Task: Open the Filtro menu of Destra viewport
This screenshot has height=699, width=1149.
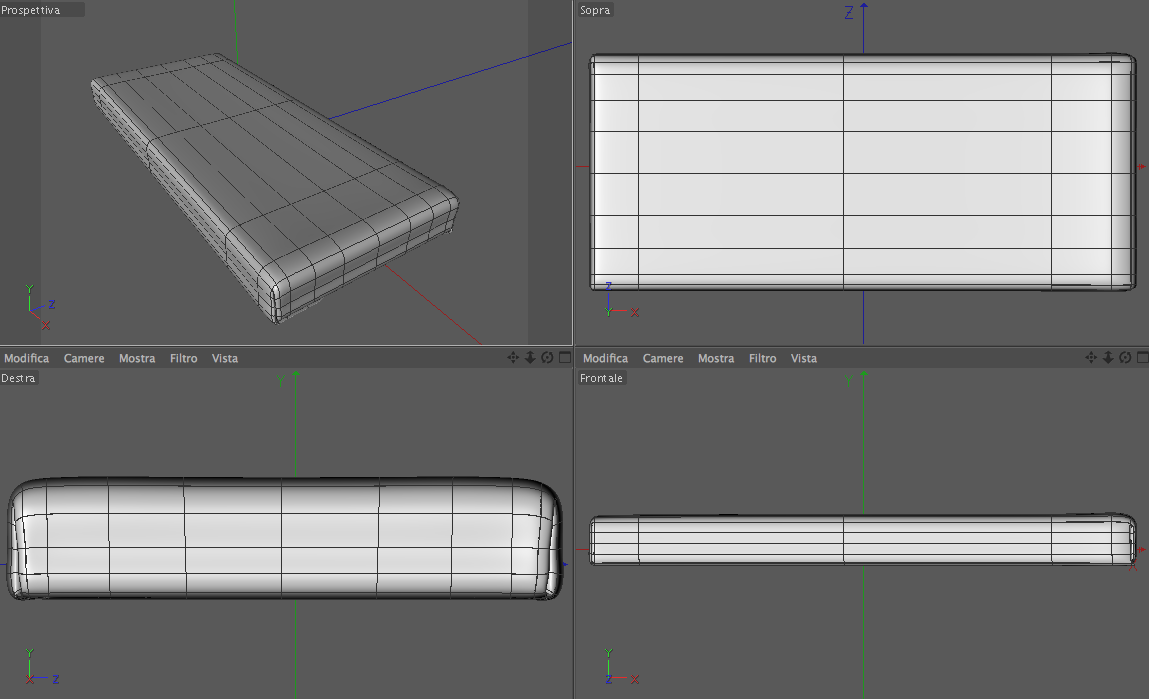Action: pyautogui.click(x=183, y=358)
